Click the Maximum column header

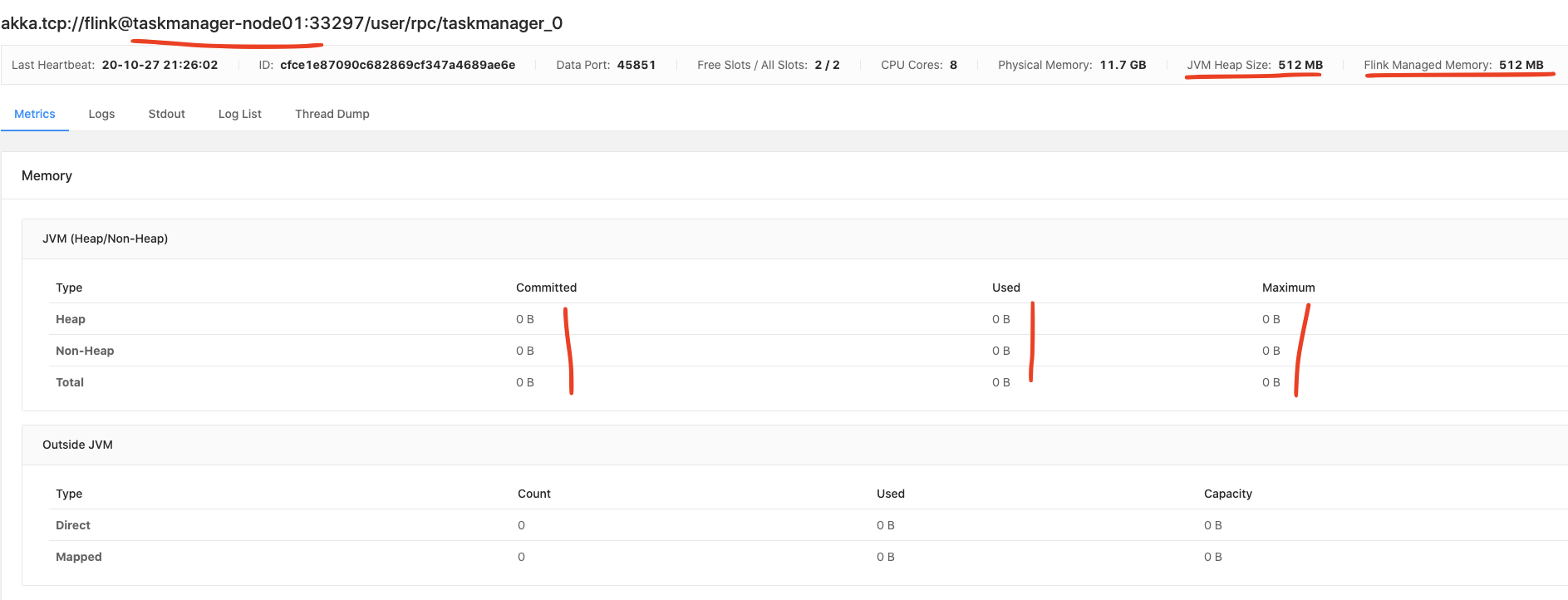click(1288, 288)
